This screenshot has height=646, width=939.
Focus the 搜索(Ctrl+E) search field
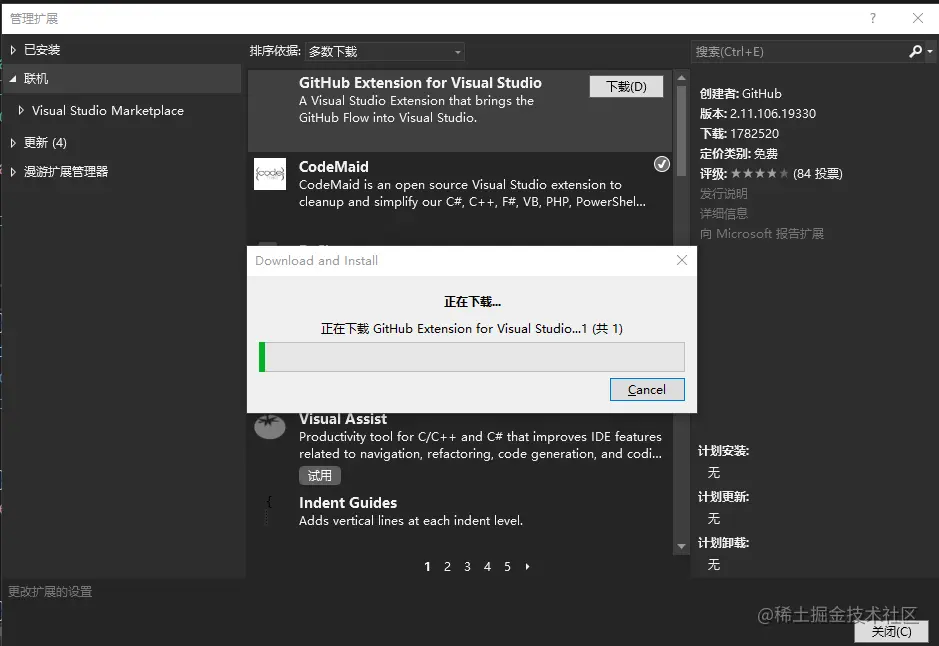[799, 51]
